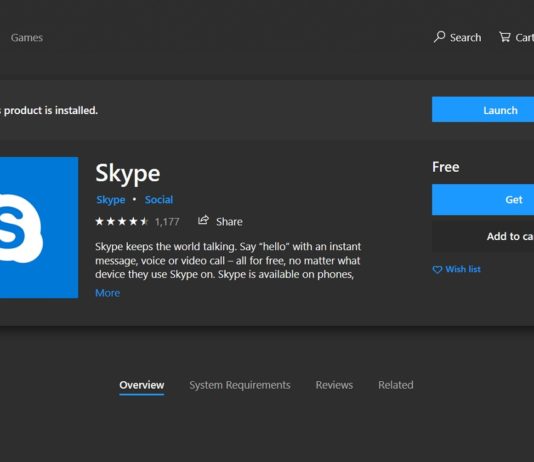Open the System Requirements tab

click(240, 385)
